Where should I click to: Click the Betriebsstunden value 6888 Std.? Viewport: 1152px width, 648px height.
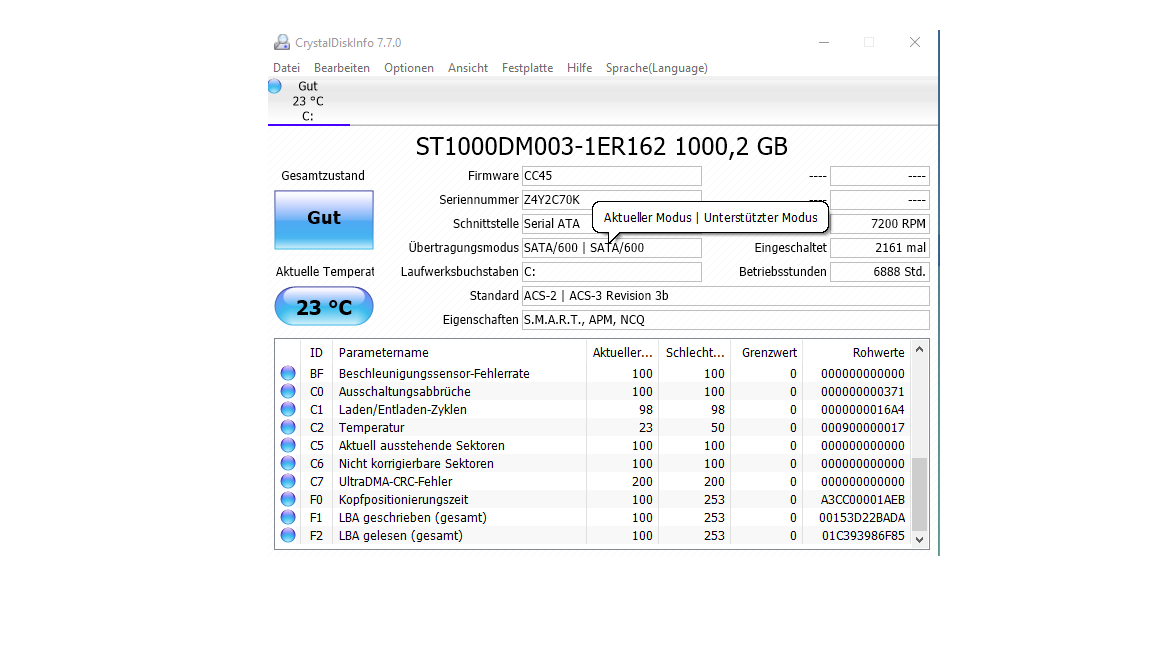point(879,272)
